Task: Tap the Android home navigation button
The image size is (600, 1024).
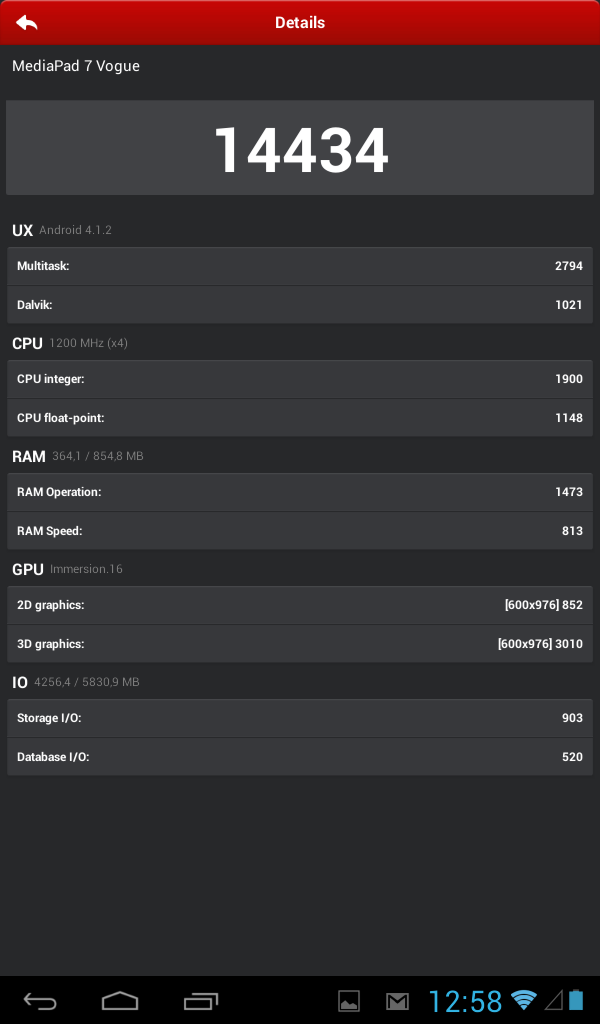Action: [120, 1000]
